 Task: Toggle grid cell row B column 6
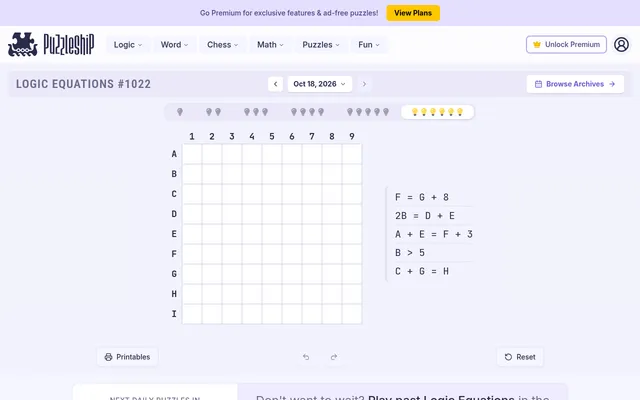[x=292, y=174]
